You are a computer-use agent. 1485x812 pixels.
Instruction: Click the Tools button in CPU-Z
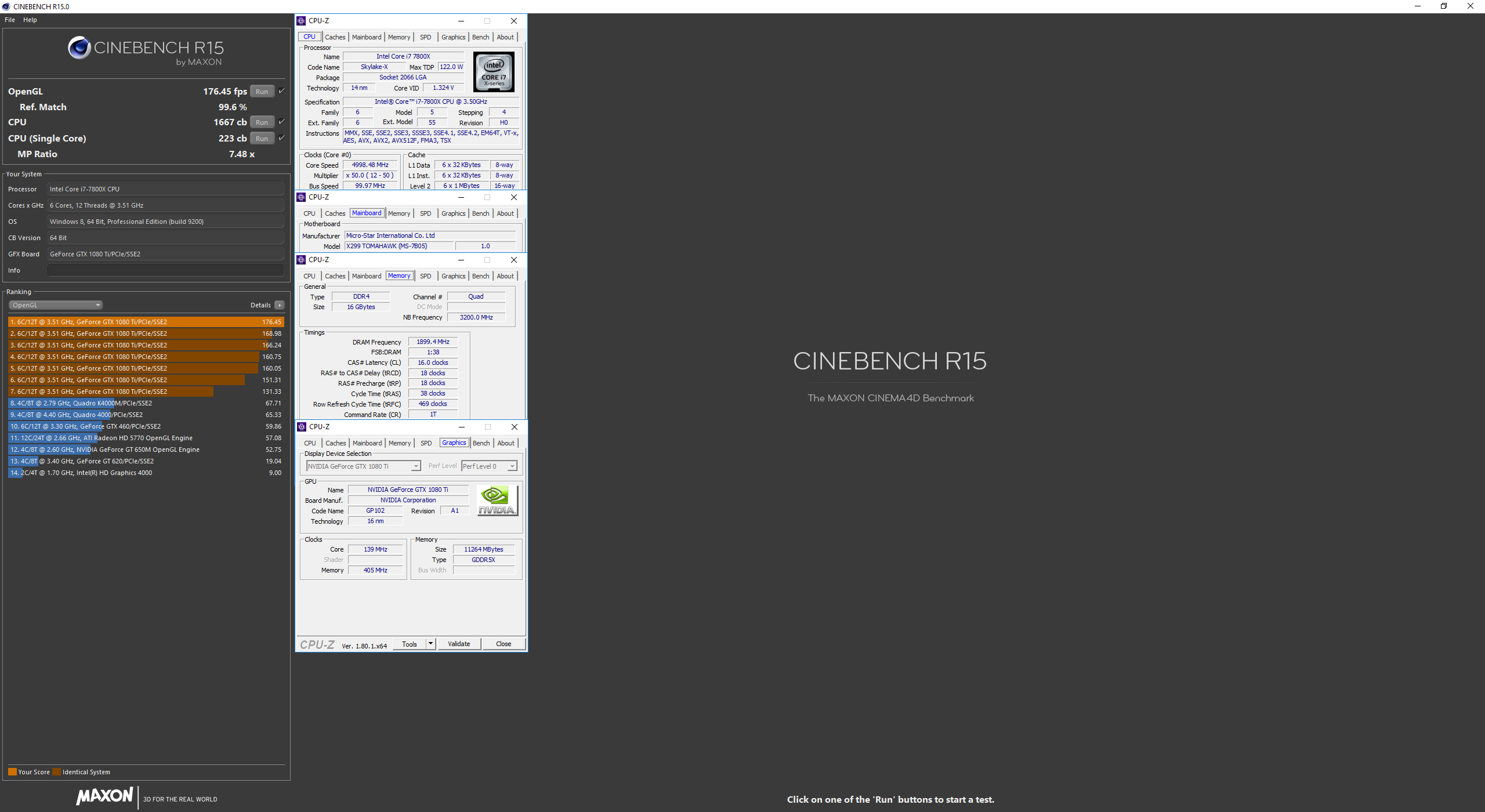point(410,644)
